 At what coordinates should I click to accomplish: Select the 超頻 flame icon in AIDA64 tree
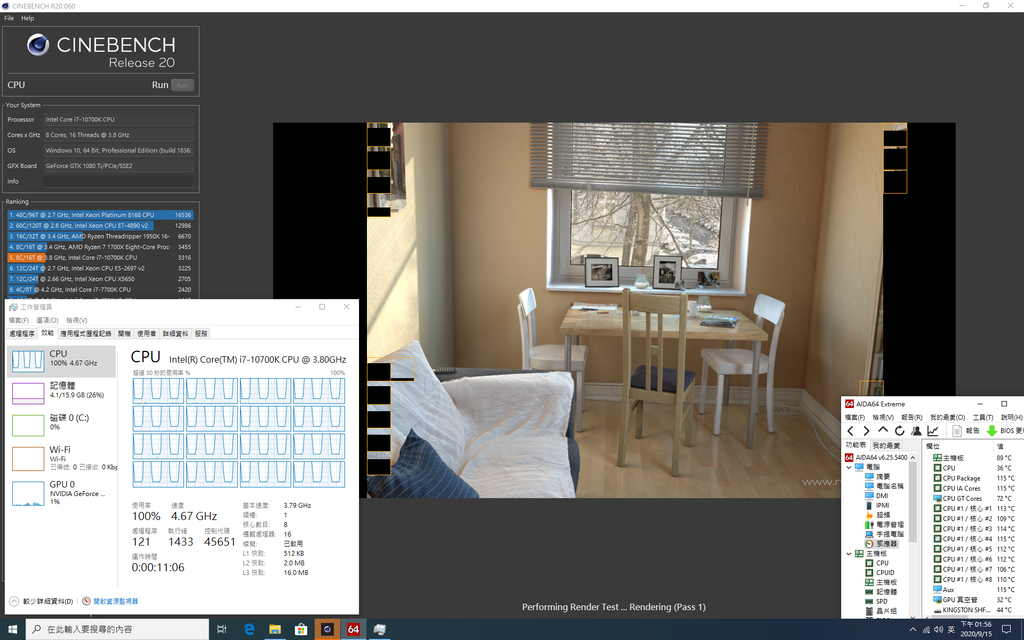(869, 515)
